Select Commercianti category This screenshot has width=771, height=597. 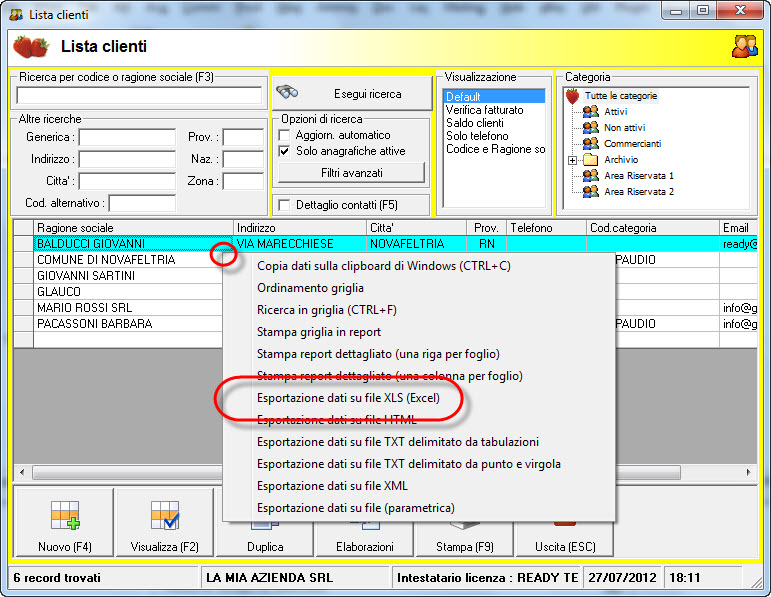632,144
